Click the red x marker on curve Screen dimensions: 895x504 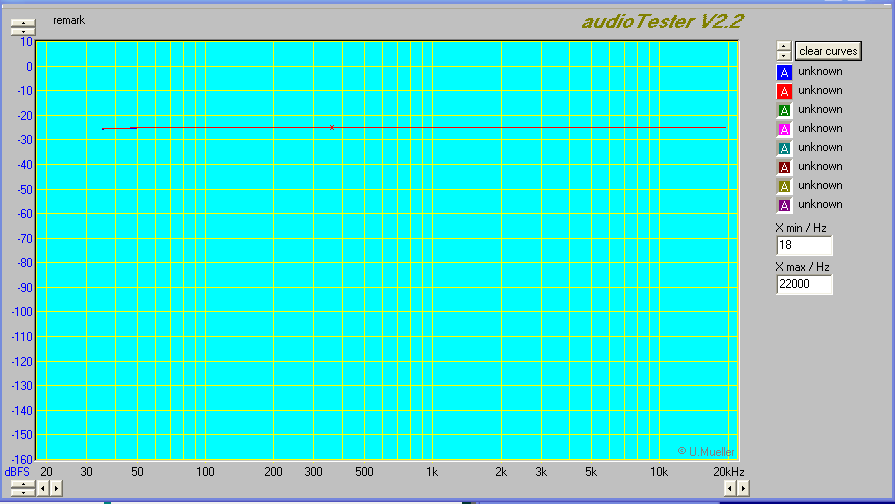pyautogui.click(x=332, y=127)
